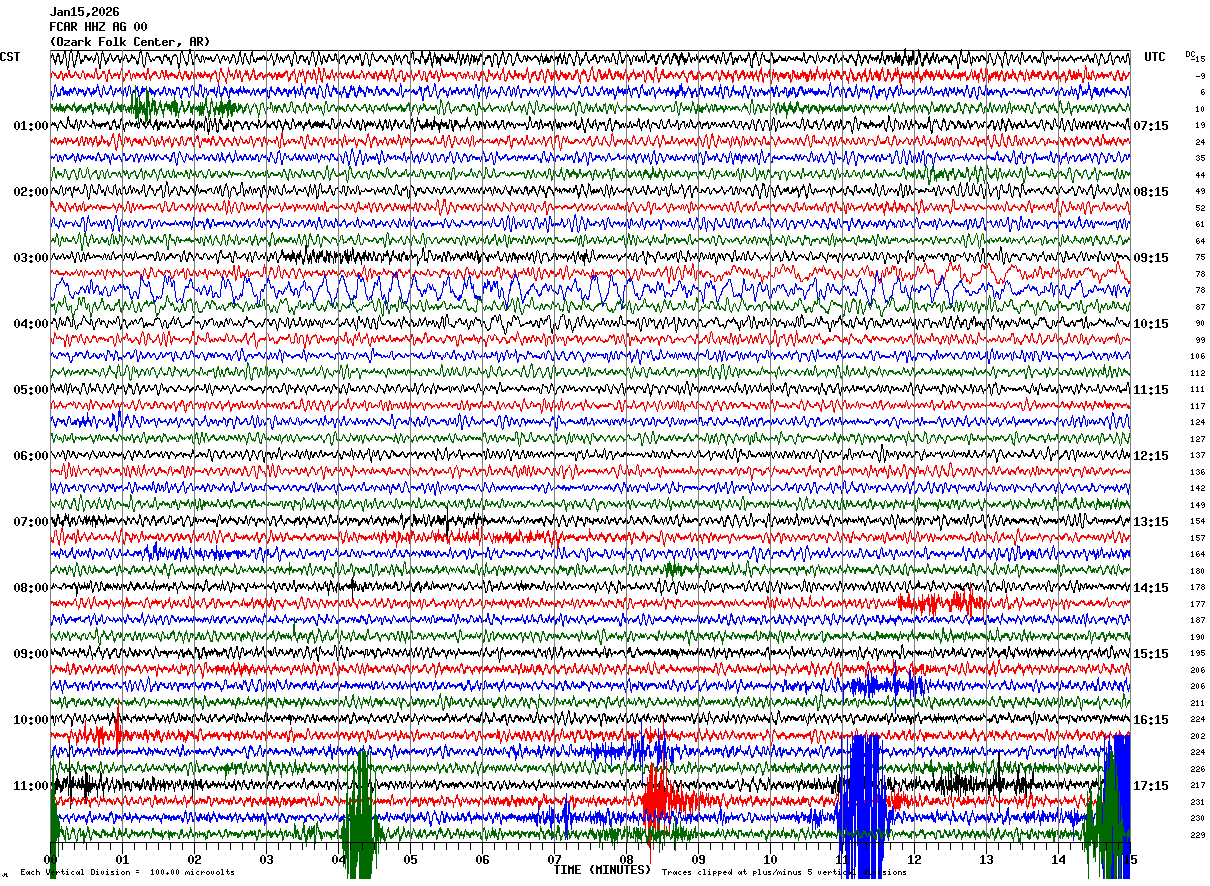Click the "02" minute tick label
Image resolution: width=1210 pixels, height=886 pixels.
click(x=194, y=860)
